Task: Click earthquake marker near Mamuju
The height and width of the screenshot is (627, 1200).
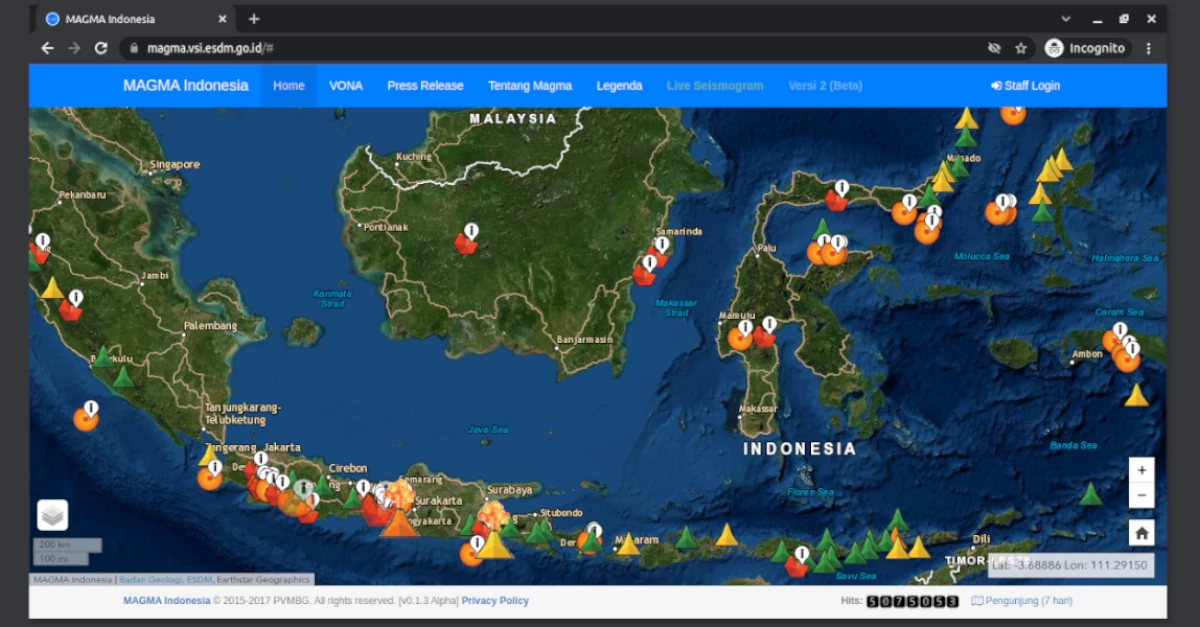Action: 740,337
